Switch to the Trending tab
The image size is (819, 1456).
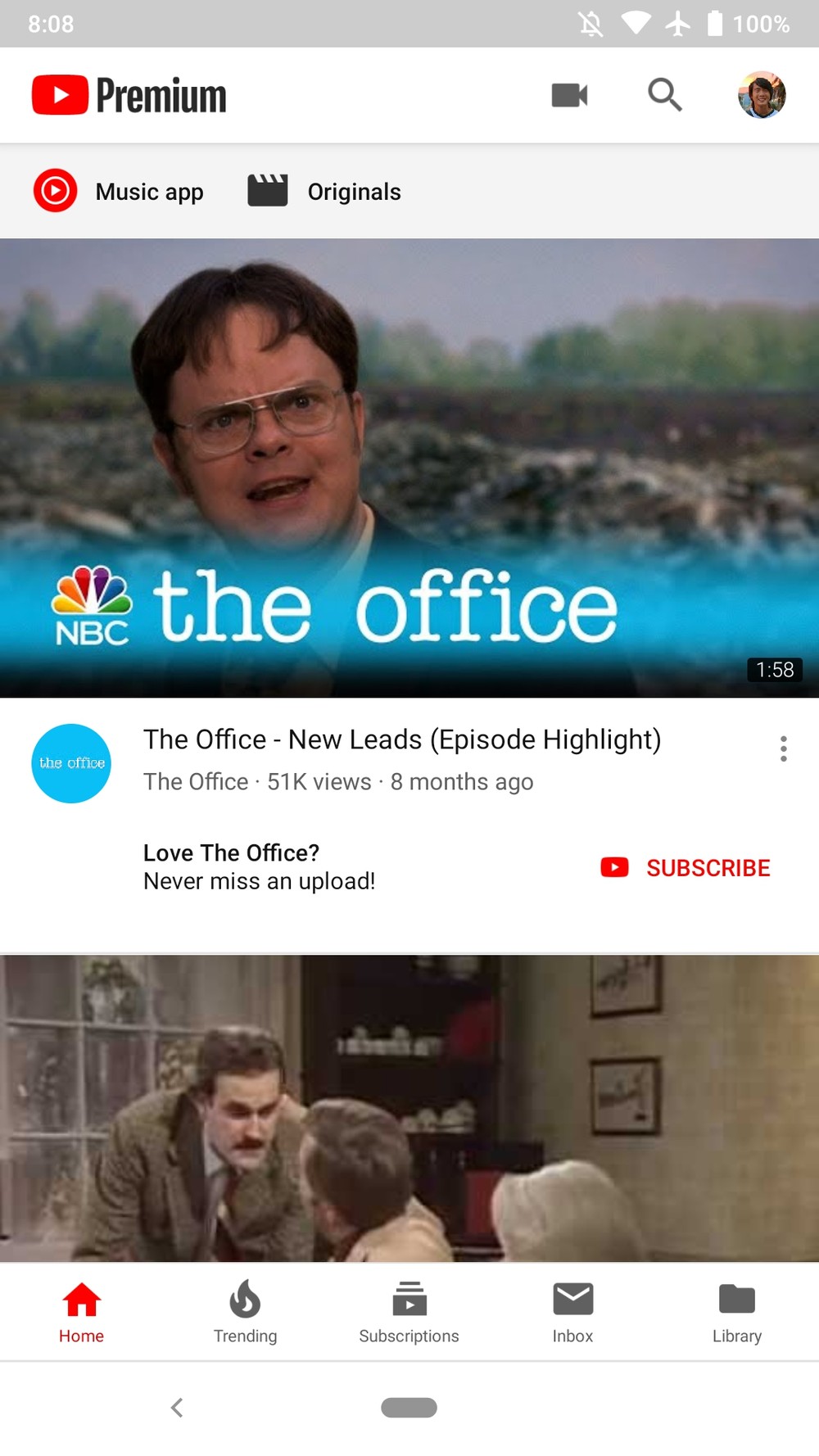tap(245, 1312)
